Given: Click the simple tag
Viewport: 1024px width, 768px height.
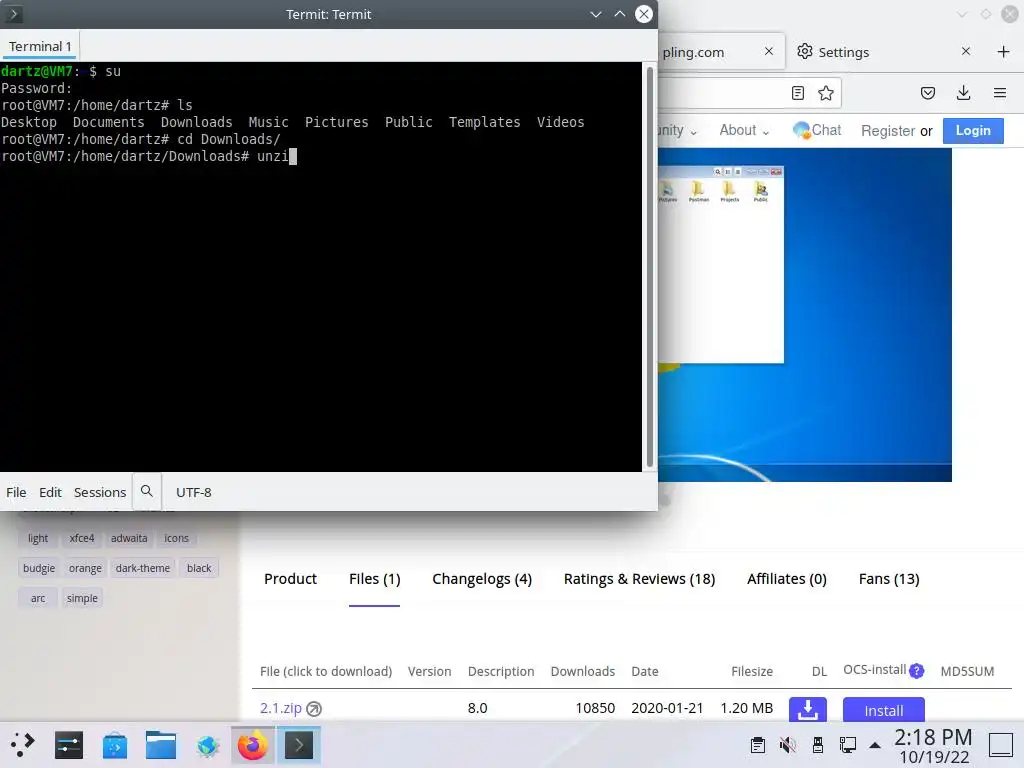Looking at the screenshot, I should (x=82, y=598).
